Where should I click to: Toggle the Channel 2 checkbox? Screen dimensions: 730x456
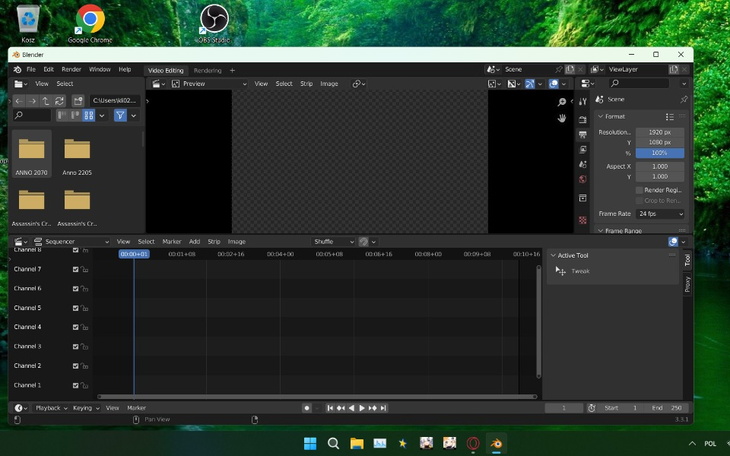(x=76, y=366)
